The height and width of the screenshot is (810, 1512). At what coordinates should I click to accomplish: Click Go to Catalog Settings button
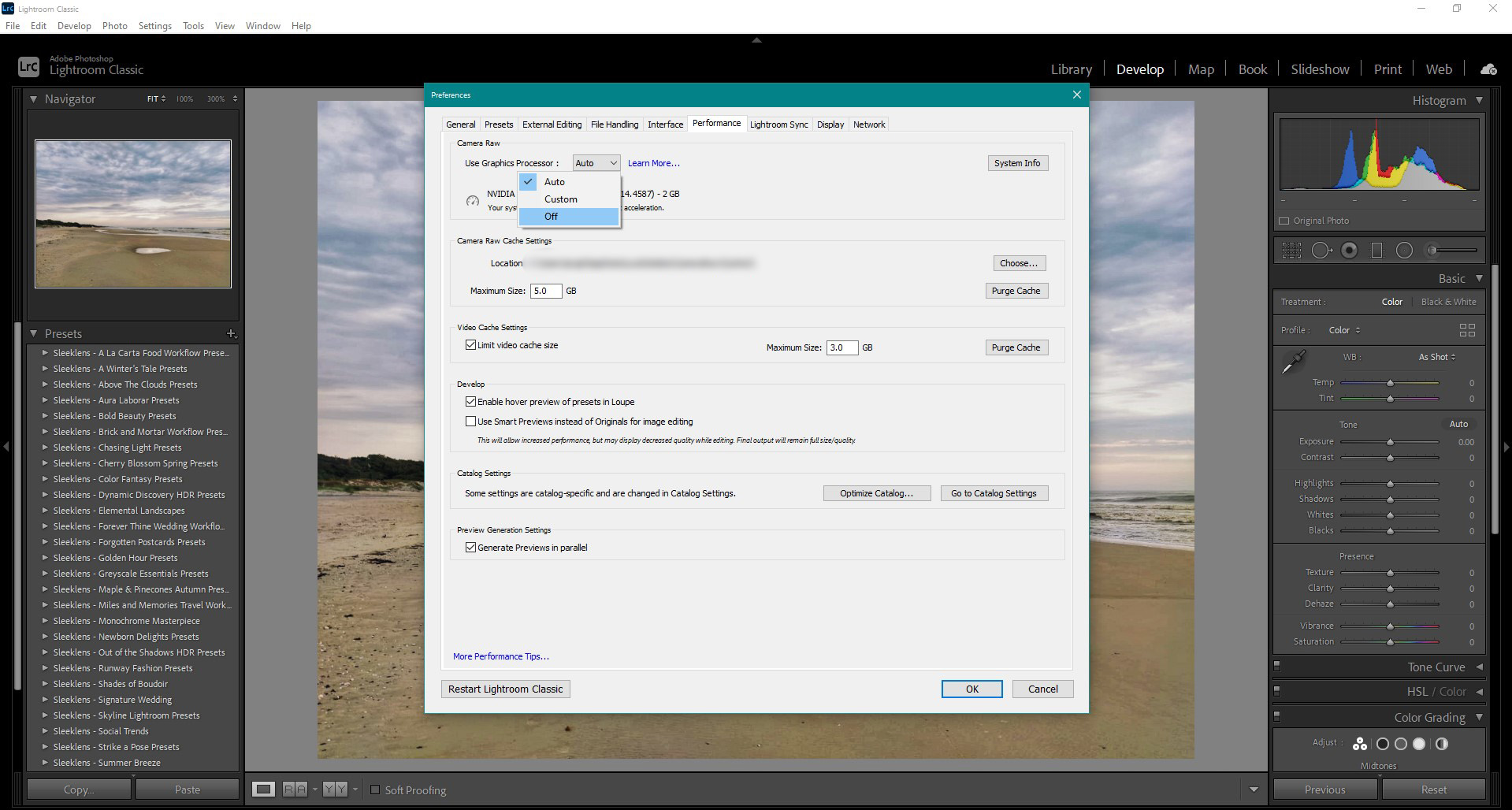(x=994, y=493)
